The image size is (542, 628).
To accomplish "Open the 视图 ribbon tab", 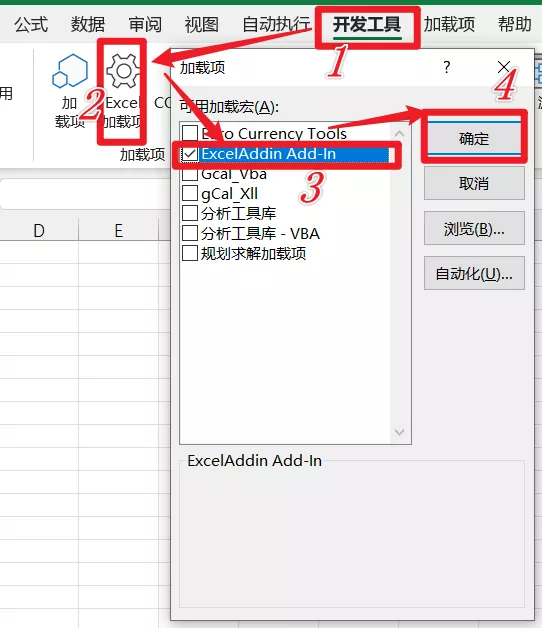I will pos(201,24).
